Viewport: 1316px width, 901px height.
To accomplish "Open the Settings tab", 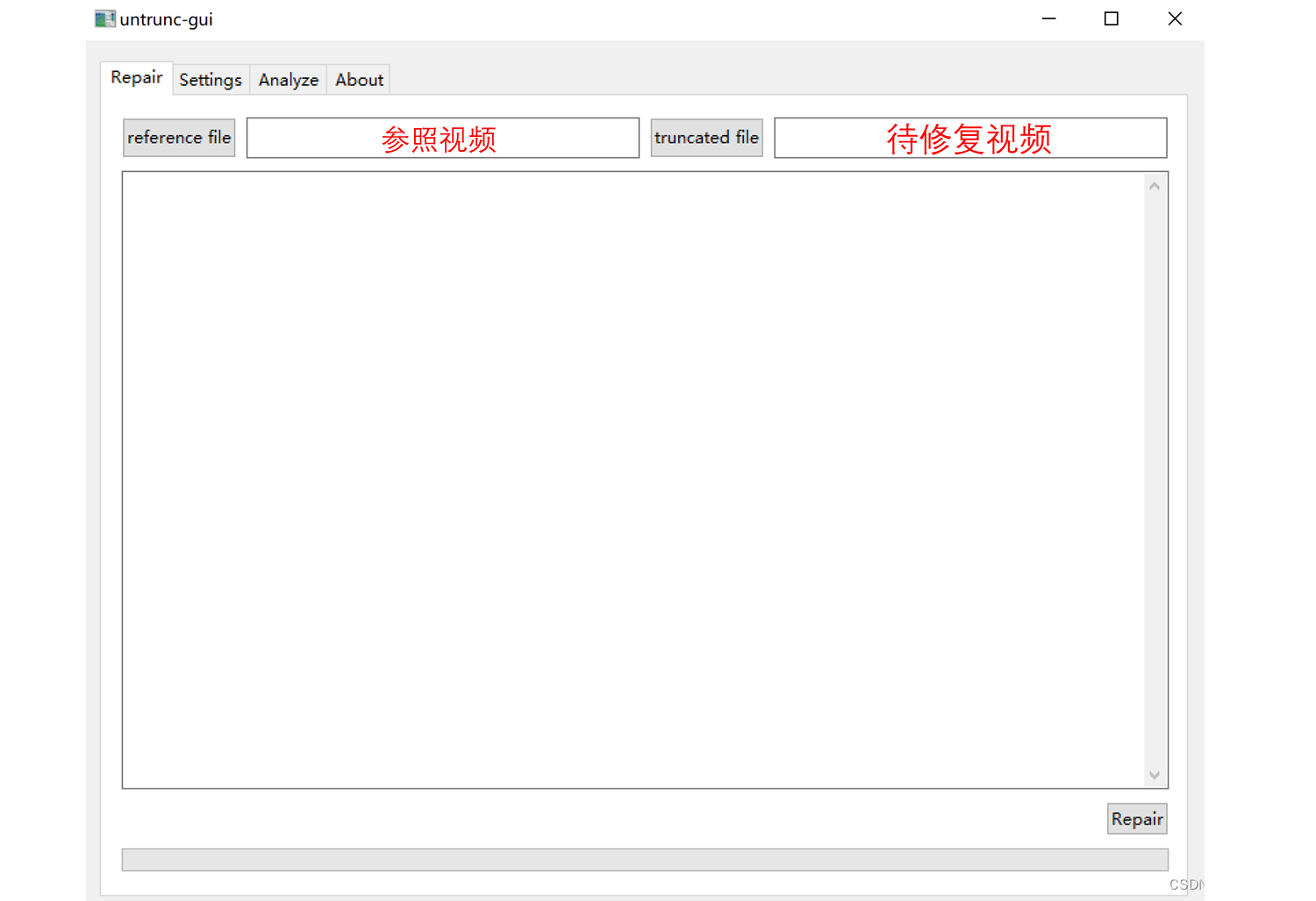I will [211, 80].
